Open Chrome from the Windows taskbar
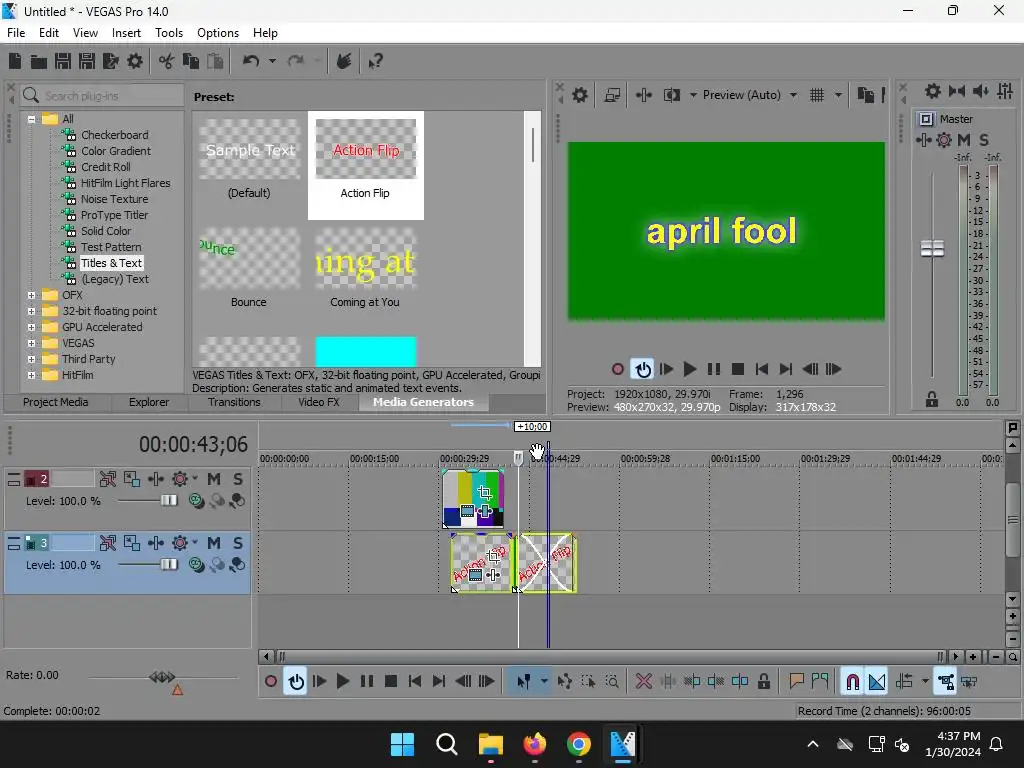This screenshot has width=1024, height=768. pyautogui.click(x=579, y=744)
